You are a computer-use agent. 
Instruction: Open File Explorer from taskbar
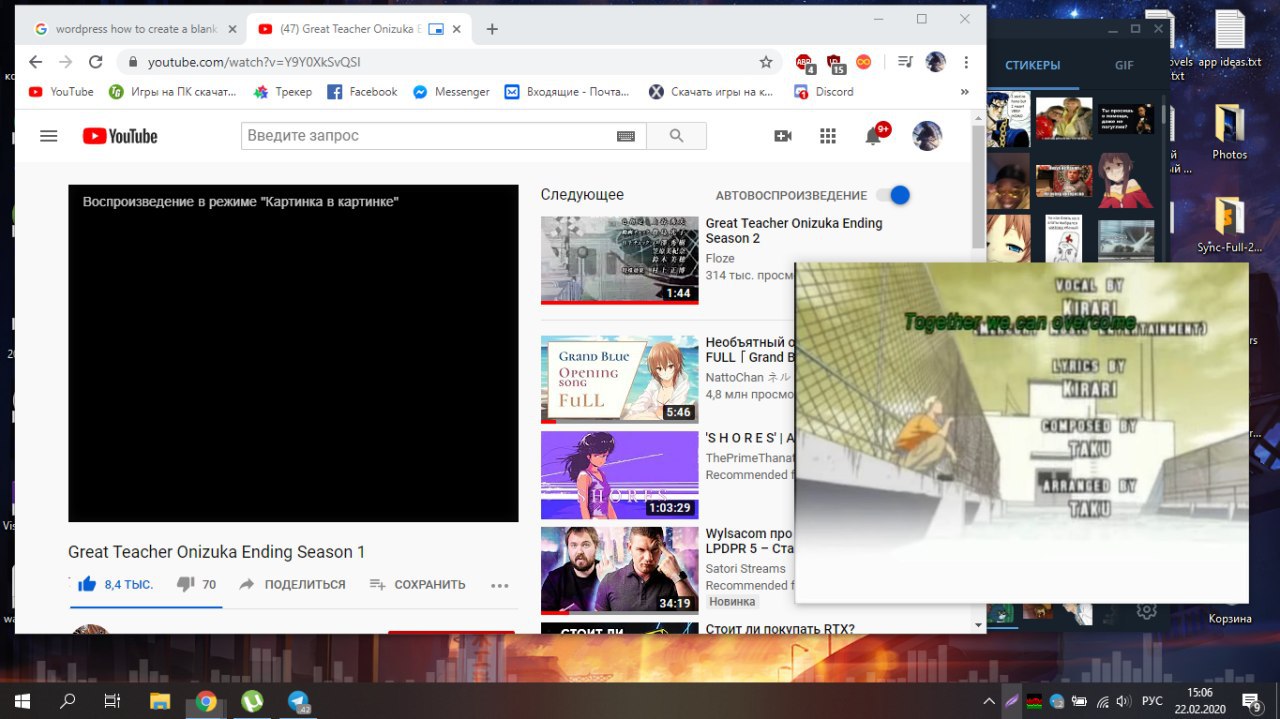[x=159, y=700]
